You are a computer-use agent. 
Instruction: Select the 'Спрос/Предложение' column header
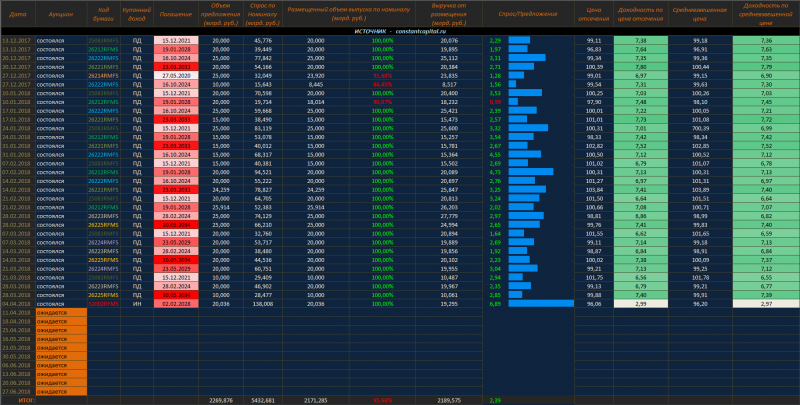click(530, 16)
